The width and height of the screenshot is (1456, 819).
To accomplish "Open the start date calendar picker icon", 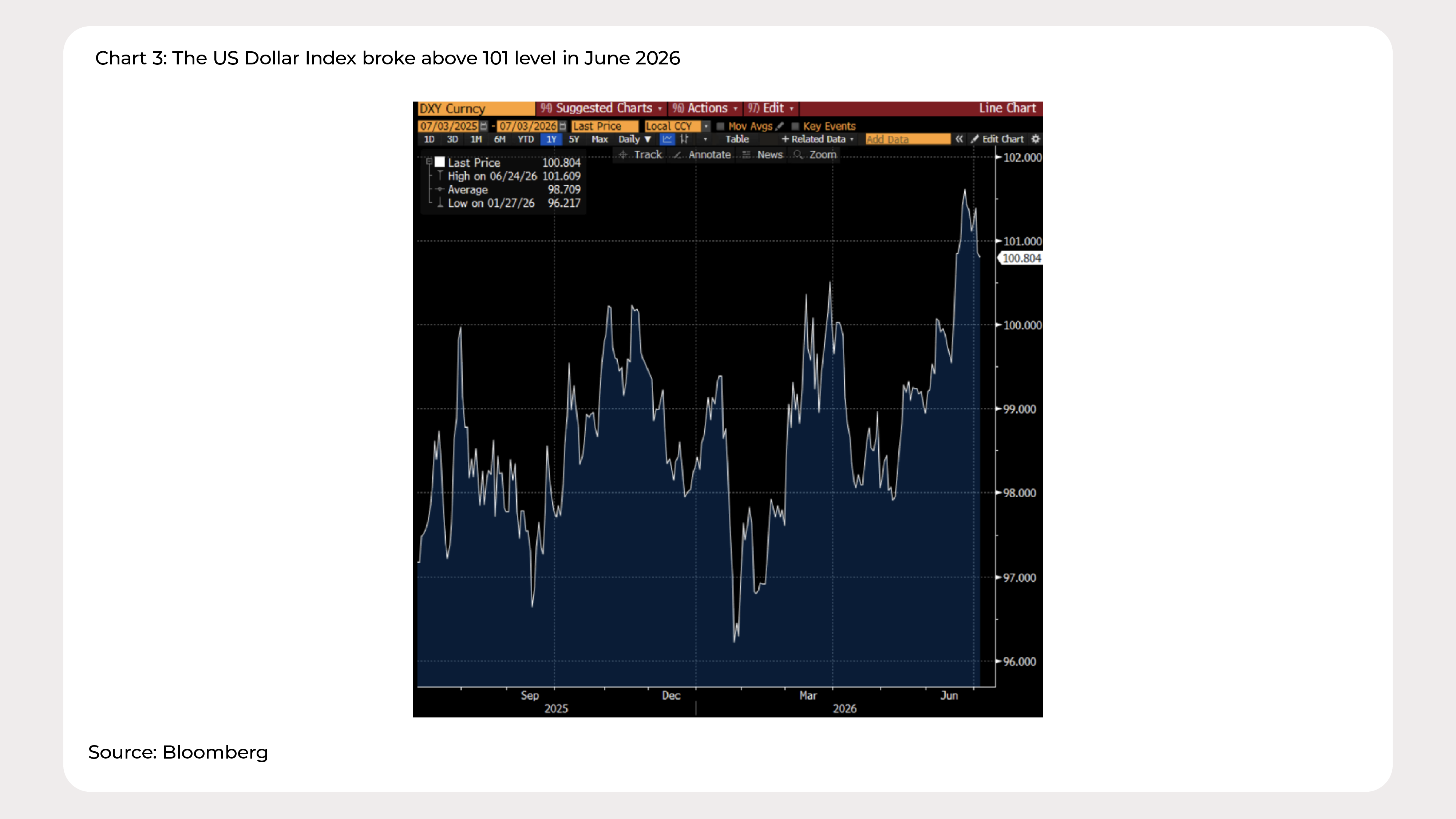I will point(483,126).
